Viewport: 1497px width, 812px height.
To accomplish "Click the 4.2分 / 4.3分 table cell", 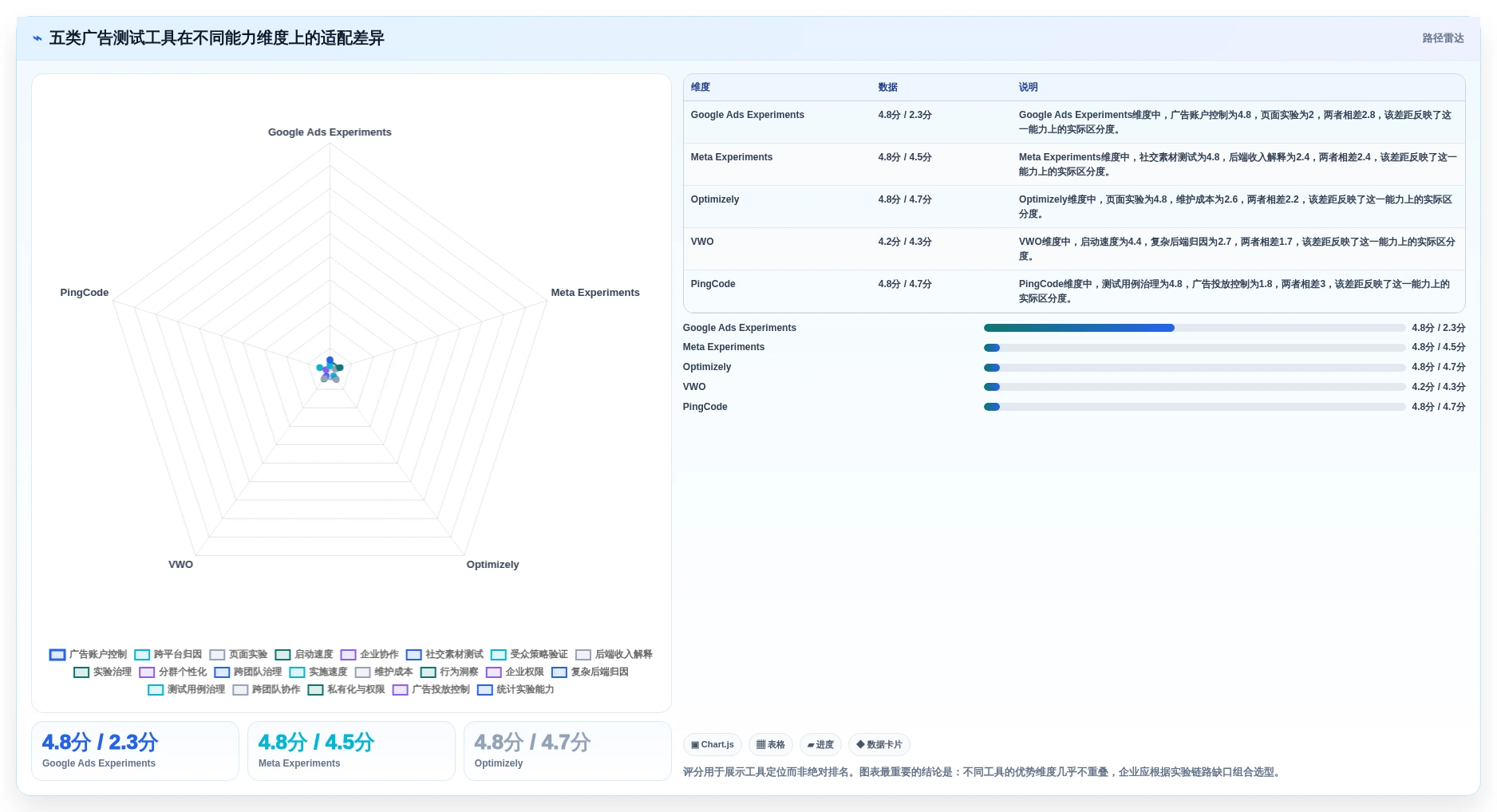I will point(904,242).
